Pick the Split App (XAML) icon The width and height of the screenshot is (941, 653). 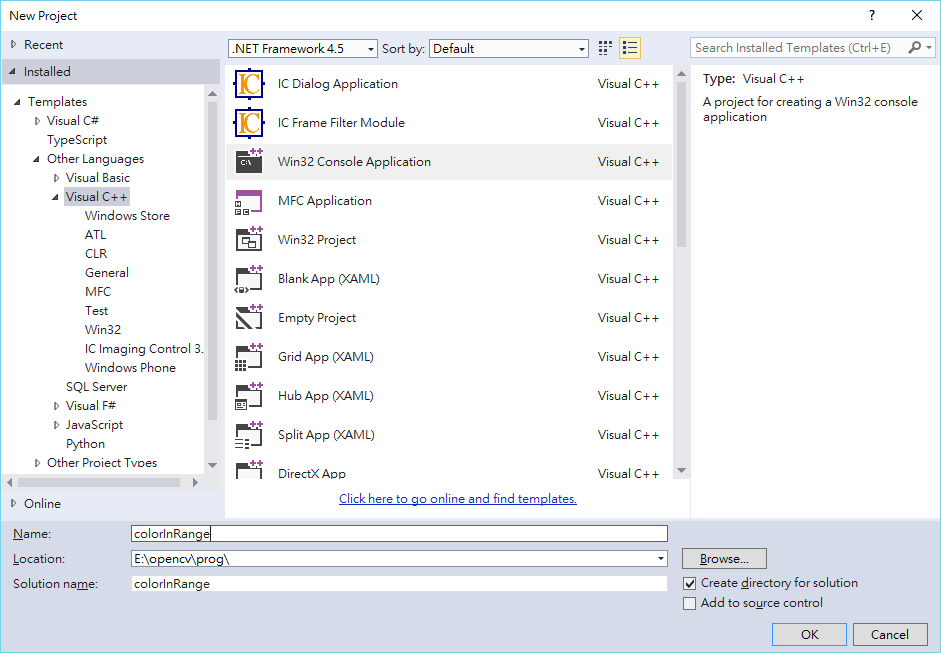click(x=248, y=435)
